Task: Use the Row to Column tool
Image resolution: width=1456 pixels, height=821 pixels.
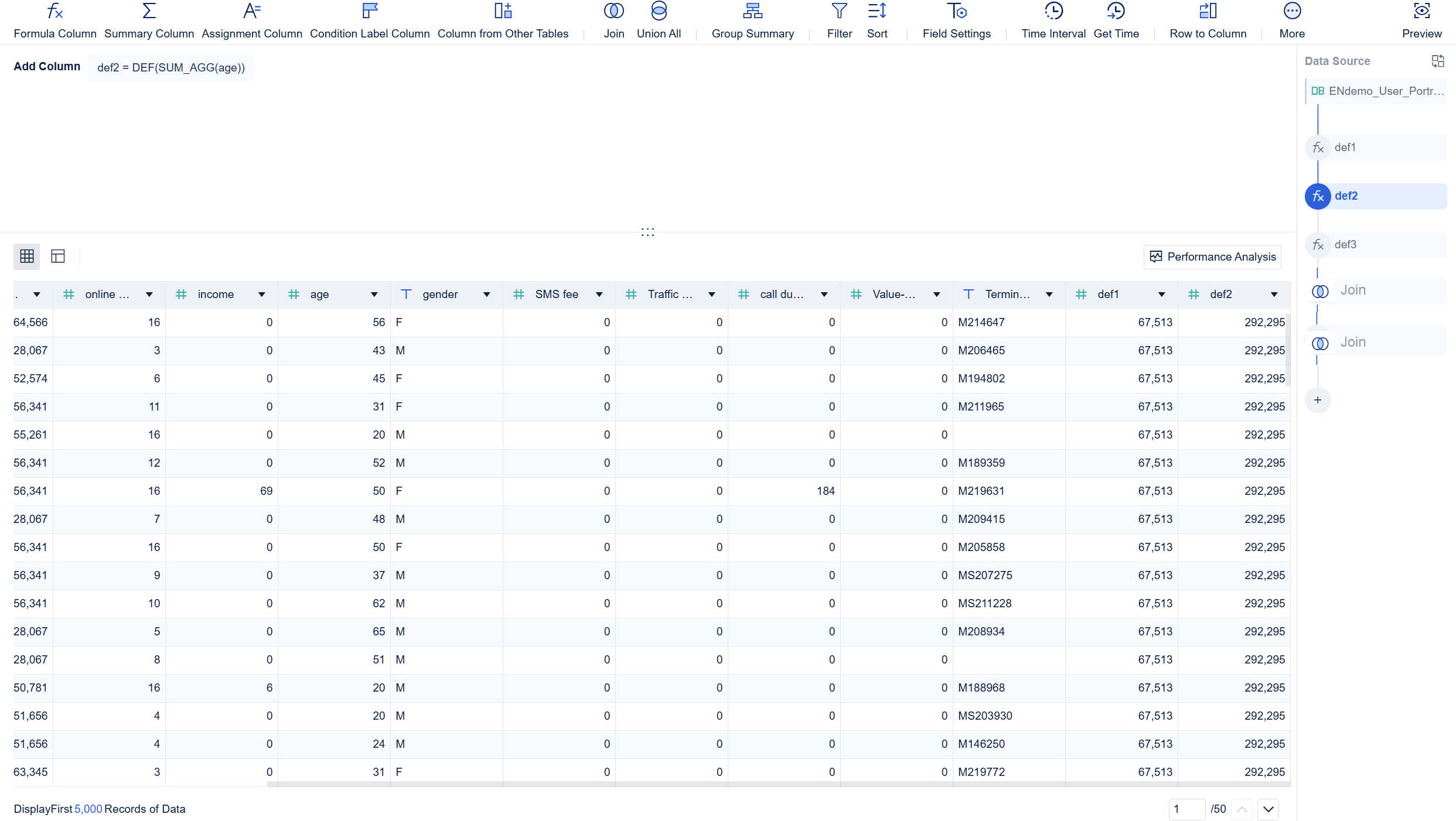Action: pyautogui.click(x=1208, y=21)
